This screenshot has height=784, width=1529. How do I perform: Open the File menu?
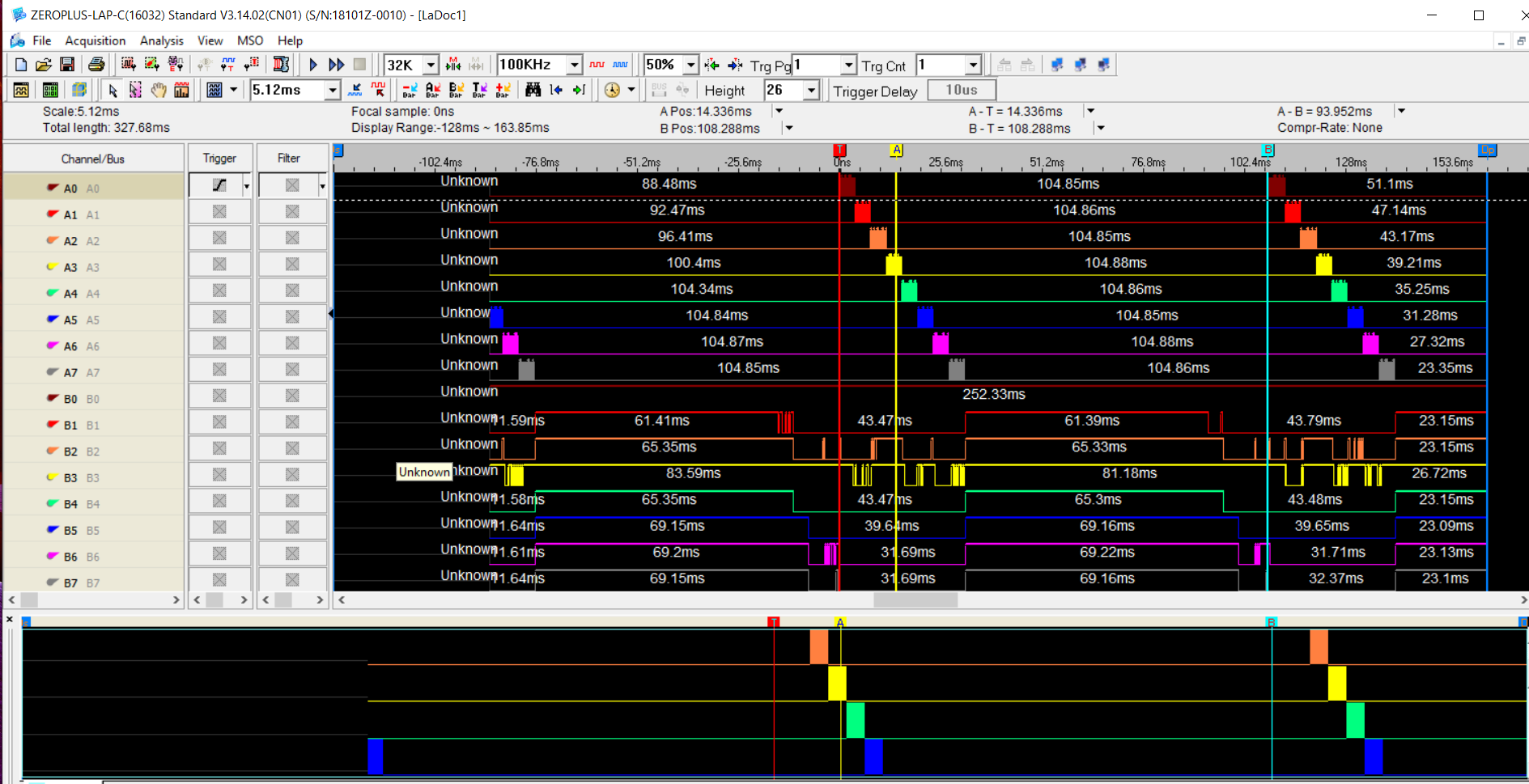tap(41, 40)
